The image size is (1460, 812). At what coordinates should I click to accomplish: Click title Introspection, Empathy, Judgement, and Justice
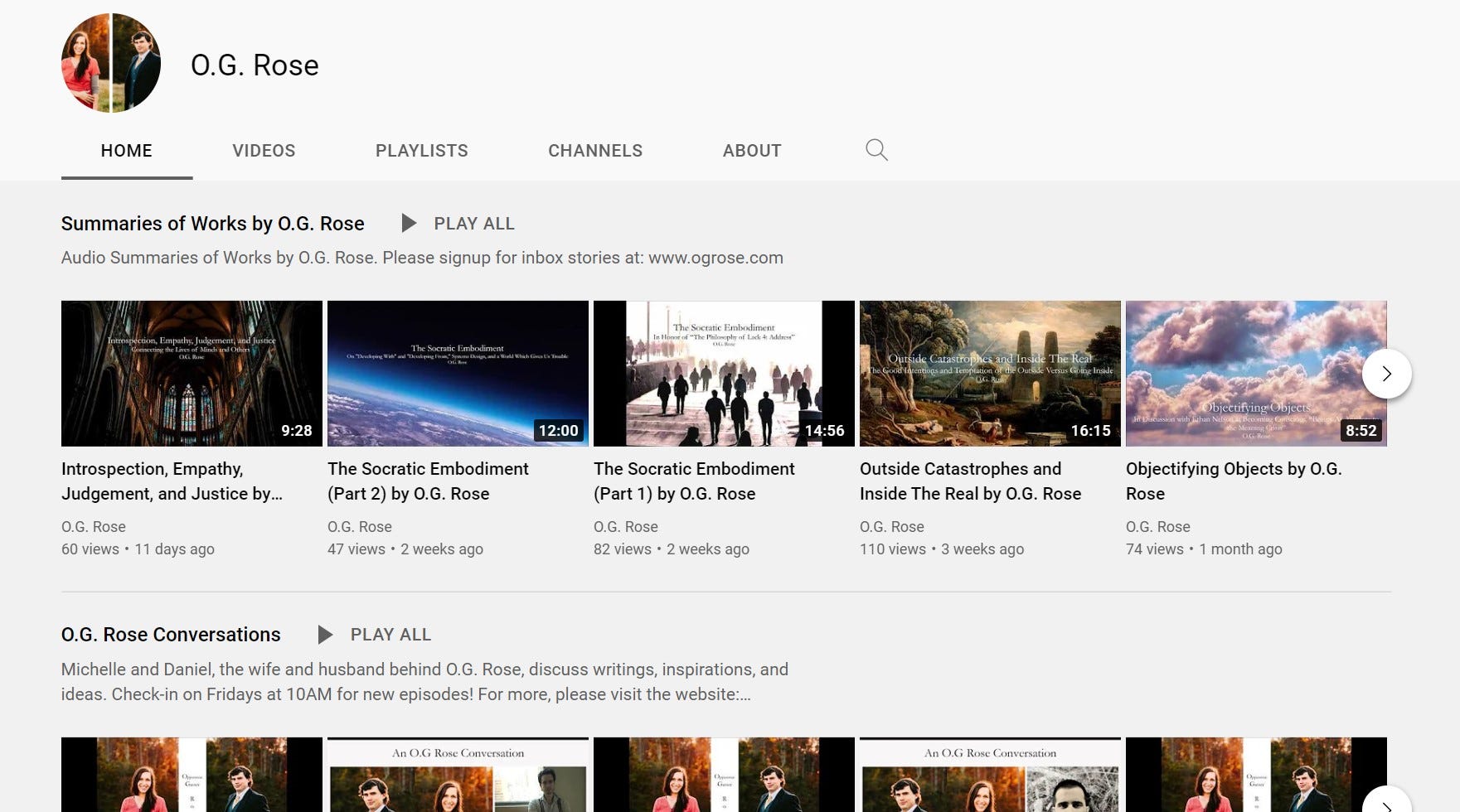coord(172,481)
